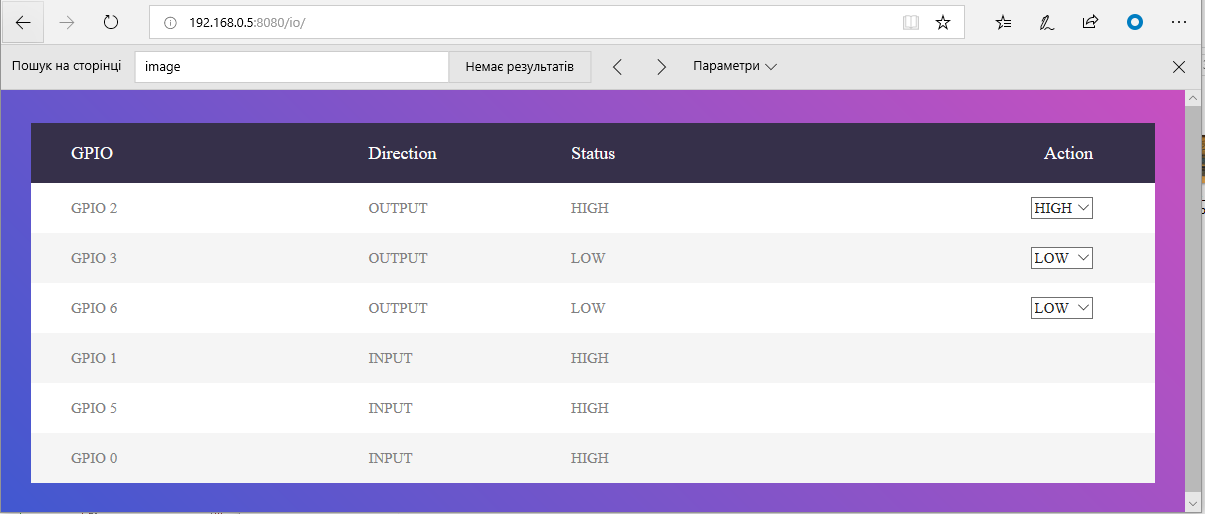Image resolution: width=1205 pixels, height=514 pixels.
Task: Select the GPIO 6 row label
Action: click(x=94, y=308)
